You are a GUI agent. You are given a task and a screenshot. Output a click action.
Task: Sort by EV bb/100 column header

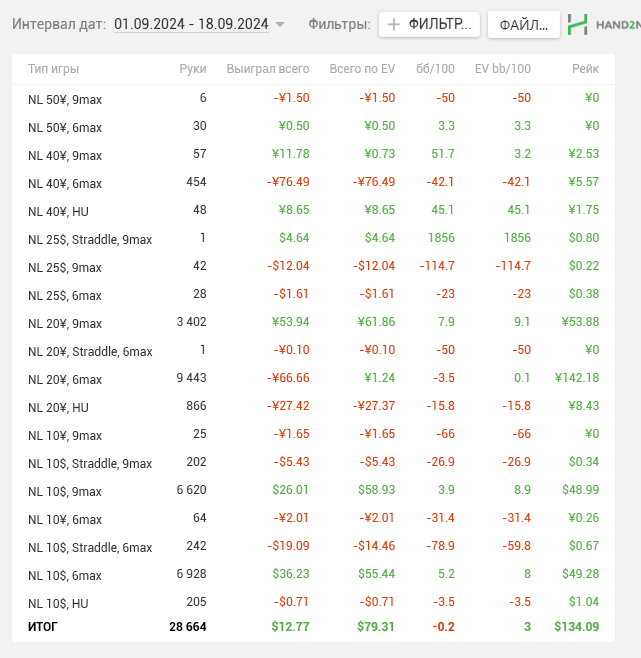(502, 68)
